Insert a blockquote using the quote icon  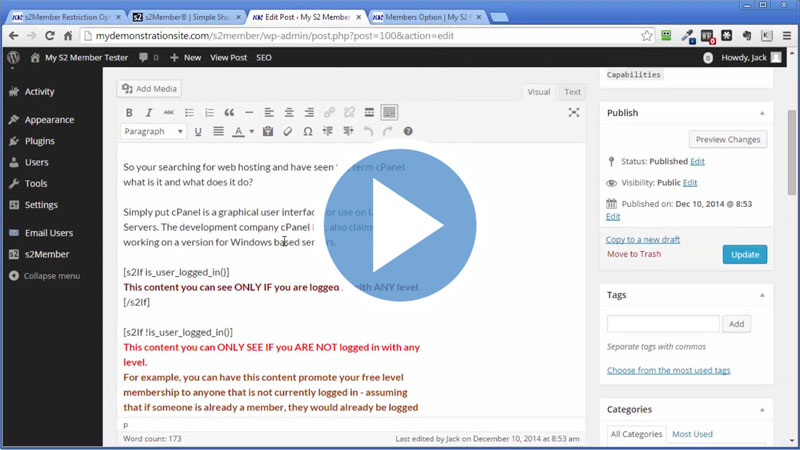229,113
